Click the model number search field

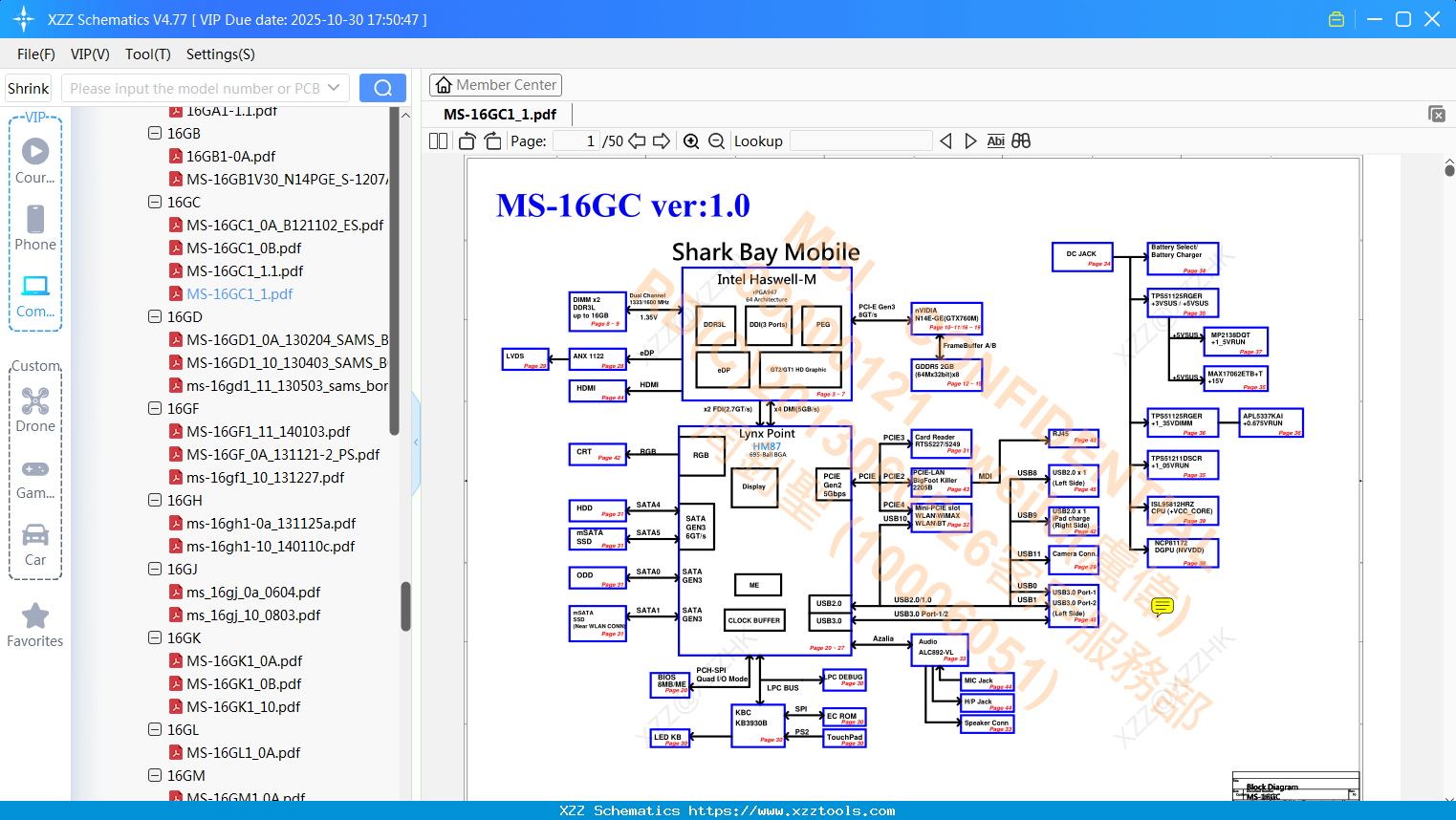point(195,88)
